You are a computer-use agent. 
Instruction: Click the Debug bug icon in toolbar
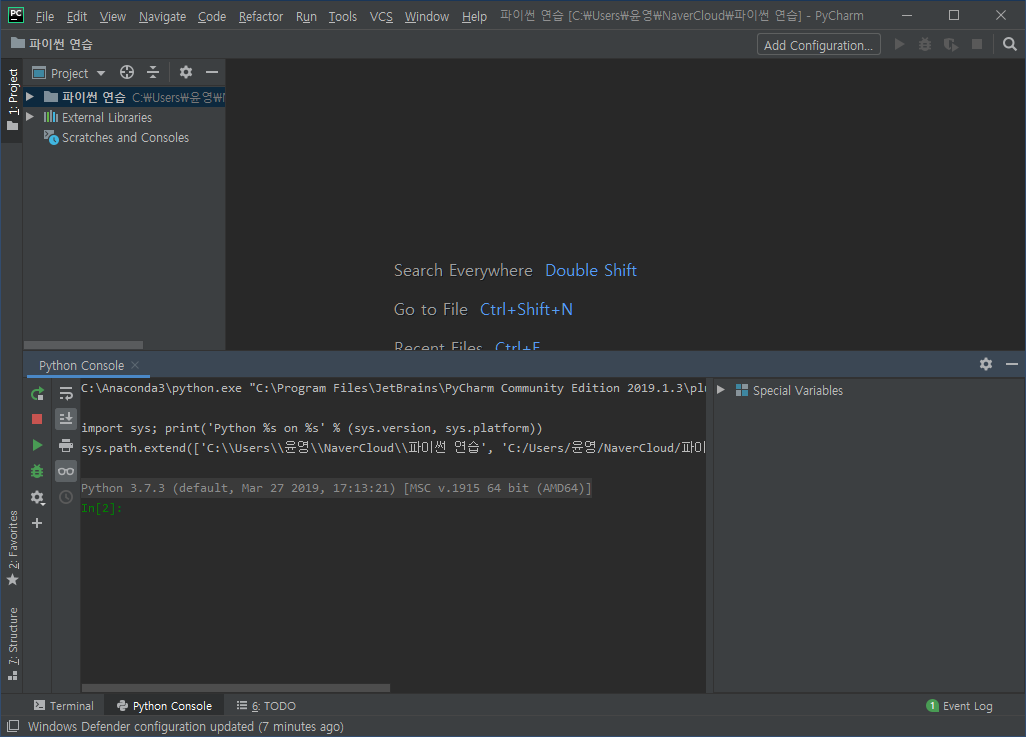pos(925,45)
